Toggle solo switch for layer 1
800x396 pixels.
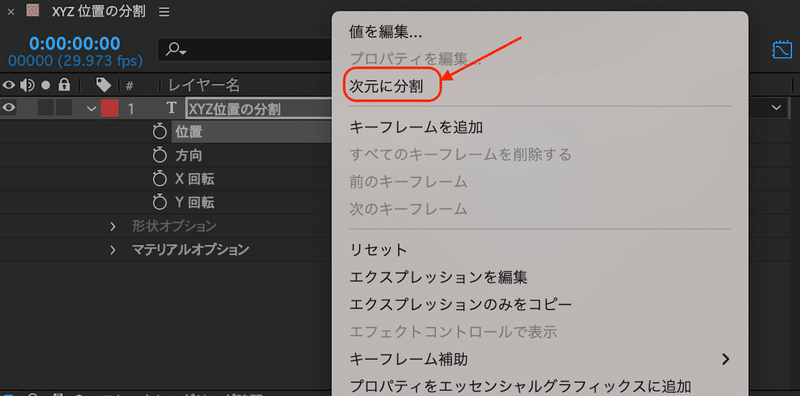point(46,108)
